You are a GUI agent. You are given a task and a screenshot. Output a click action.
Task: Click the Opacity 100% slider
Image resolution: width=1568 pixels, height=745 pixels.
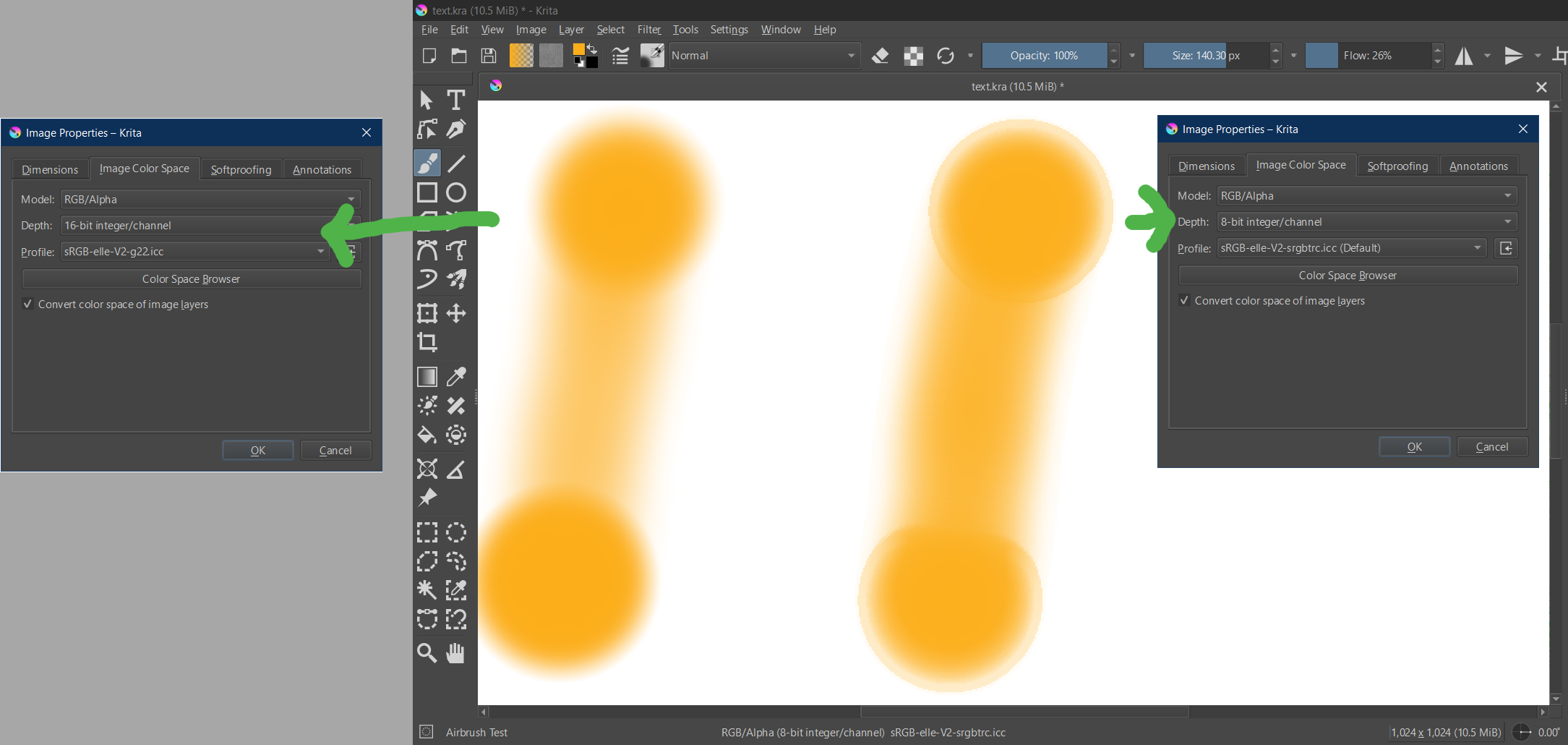pos(1044,56)
